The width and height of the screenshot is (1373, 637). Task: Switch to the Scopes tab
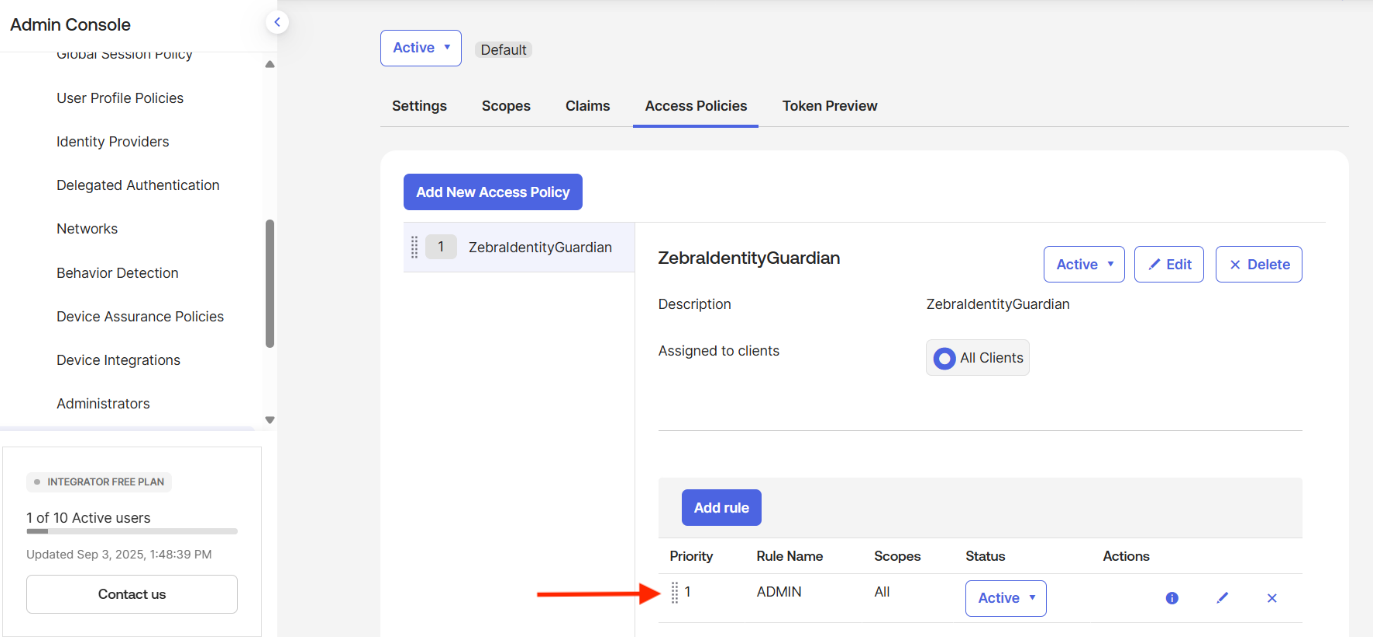[506, 106]
